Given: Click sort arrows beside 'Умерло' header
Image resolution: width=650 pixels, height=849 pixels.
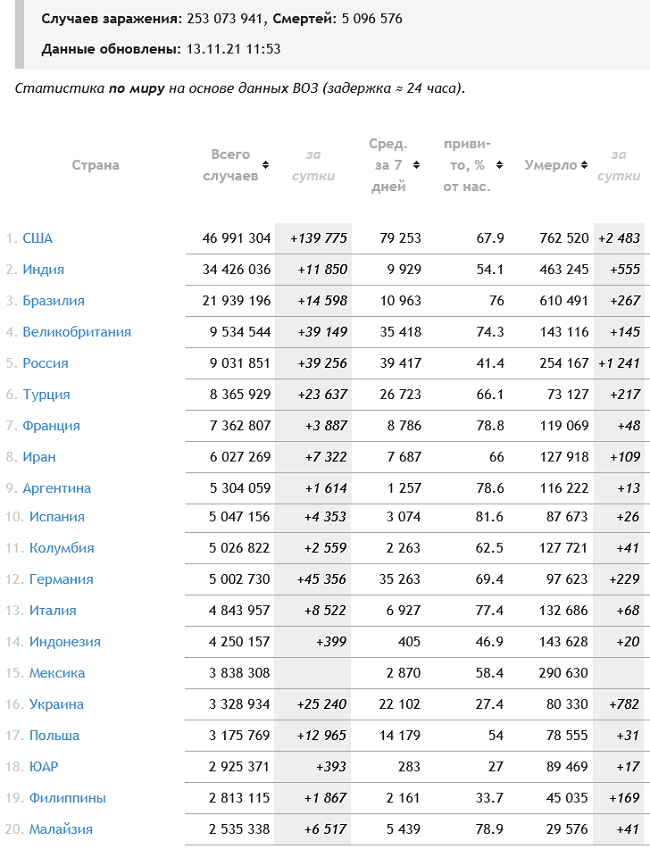Looking at the screenshot, I should 583,165.
